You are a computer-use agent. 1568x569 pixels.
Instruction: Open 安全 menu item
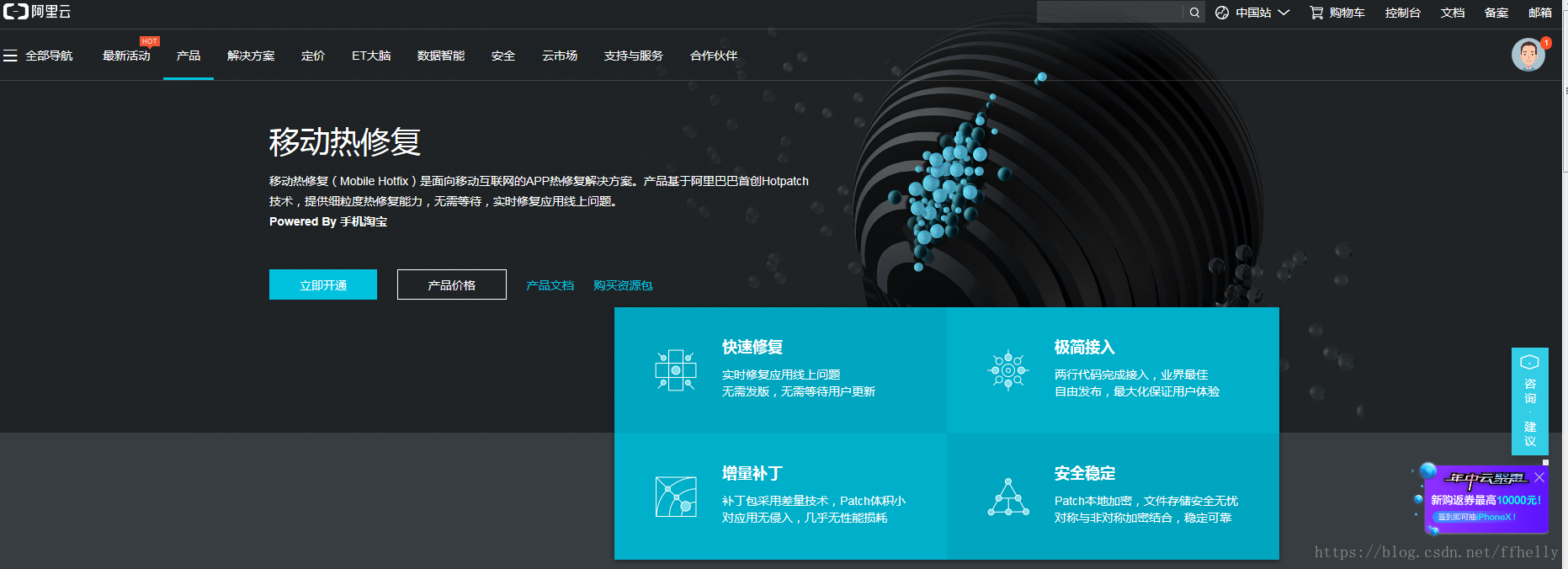pyautogui.click(x=503, y=56)
